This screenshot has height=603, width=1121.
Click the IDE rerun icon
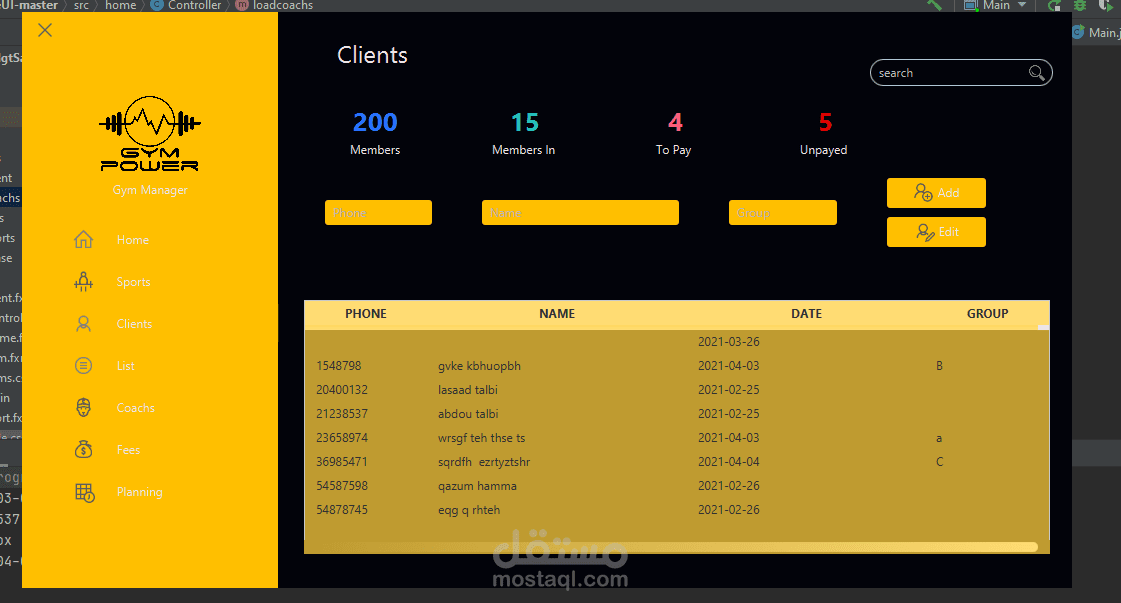pos(1055,5)
